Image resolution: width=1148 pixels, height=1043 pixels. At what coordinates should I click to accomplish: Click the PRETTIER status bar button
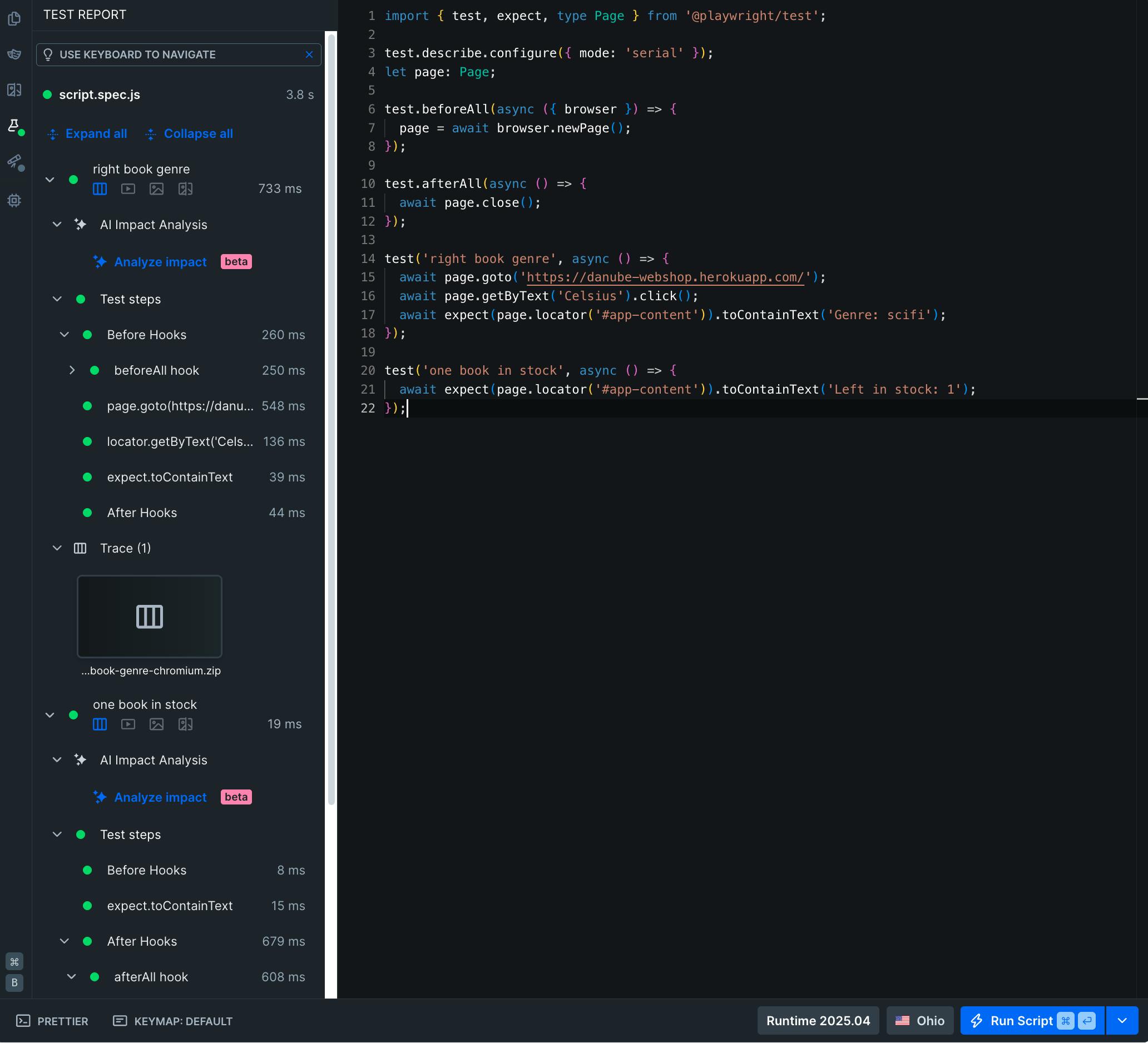click(x=52, y=1020)
